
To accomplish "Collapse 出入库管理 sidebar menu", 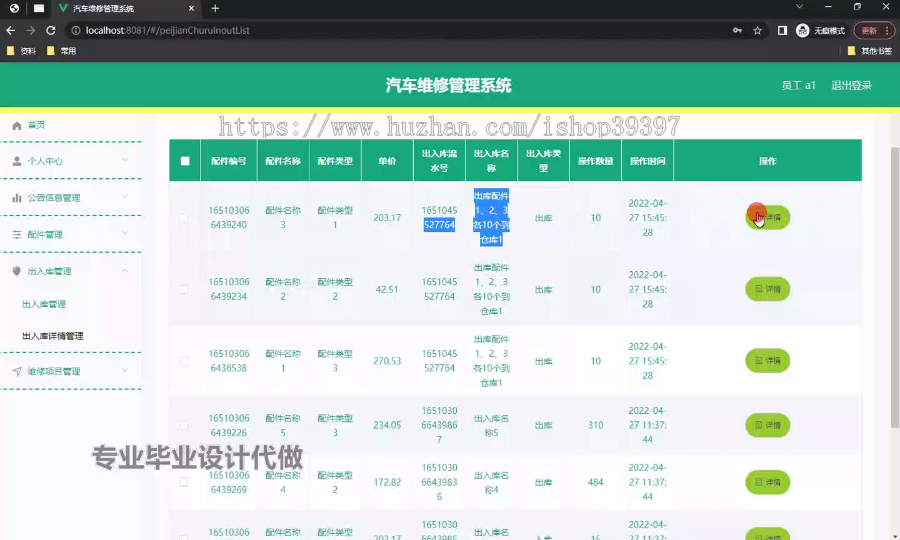I will point(70,271).
